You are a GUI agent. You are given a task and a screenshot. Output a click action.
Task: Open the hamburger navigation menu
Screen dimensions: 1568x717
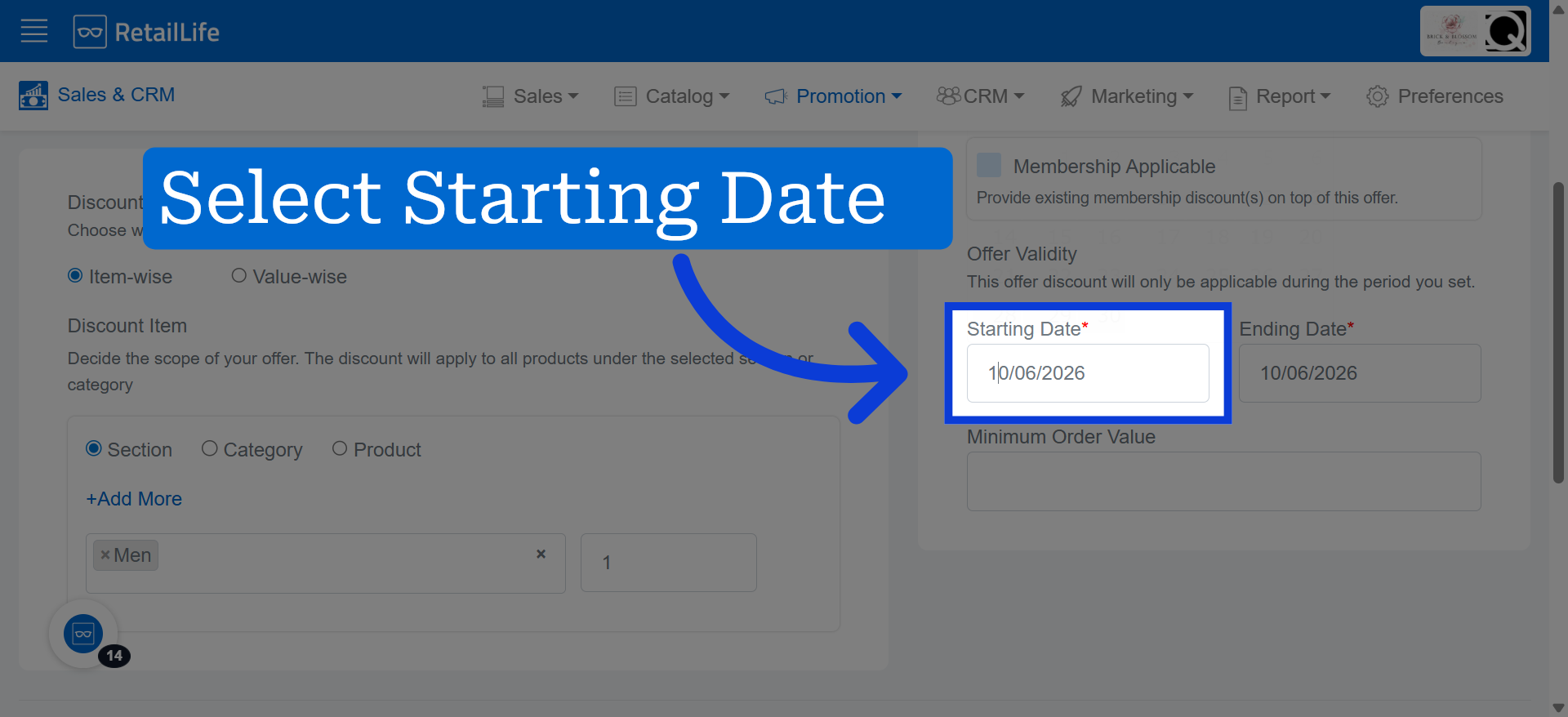pyautogui.click(x=34, y=32)
